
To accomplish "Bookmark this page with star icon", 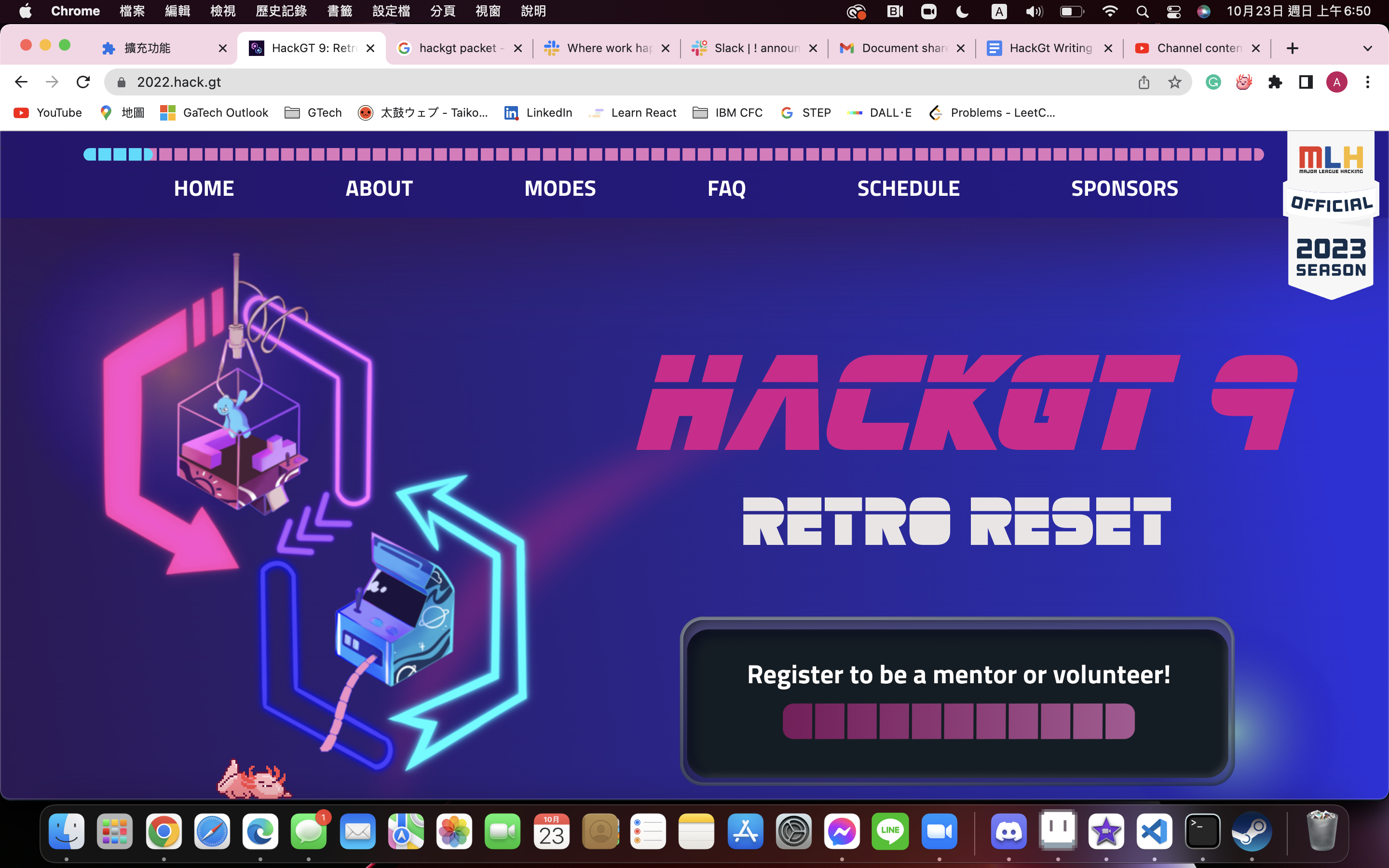I will pos(1174,82).
